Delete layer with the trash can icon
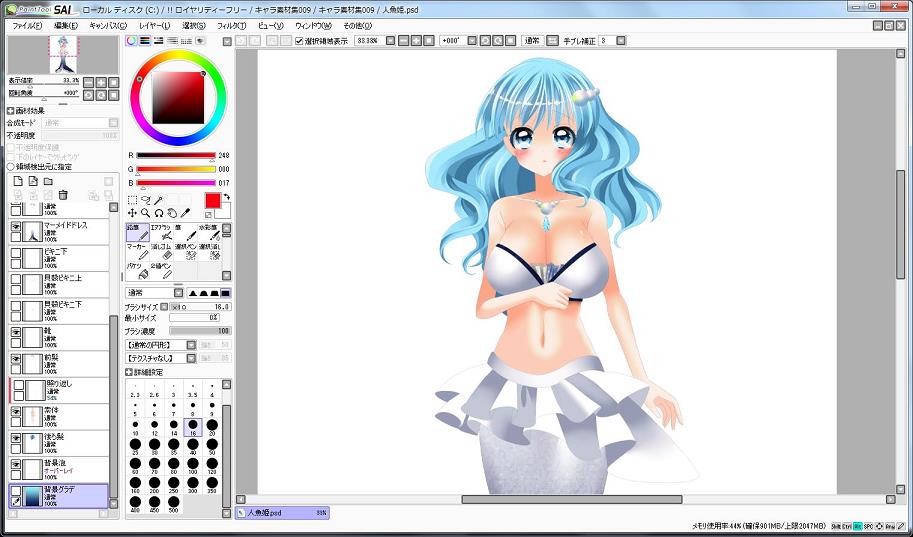The image size is (913, 537). coord(63,195)
